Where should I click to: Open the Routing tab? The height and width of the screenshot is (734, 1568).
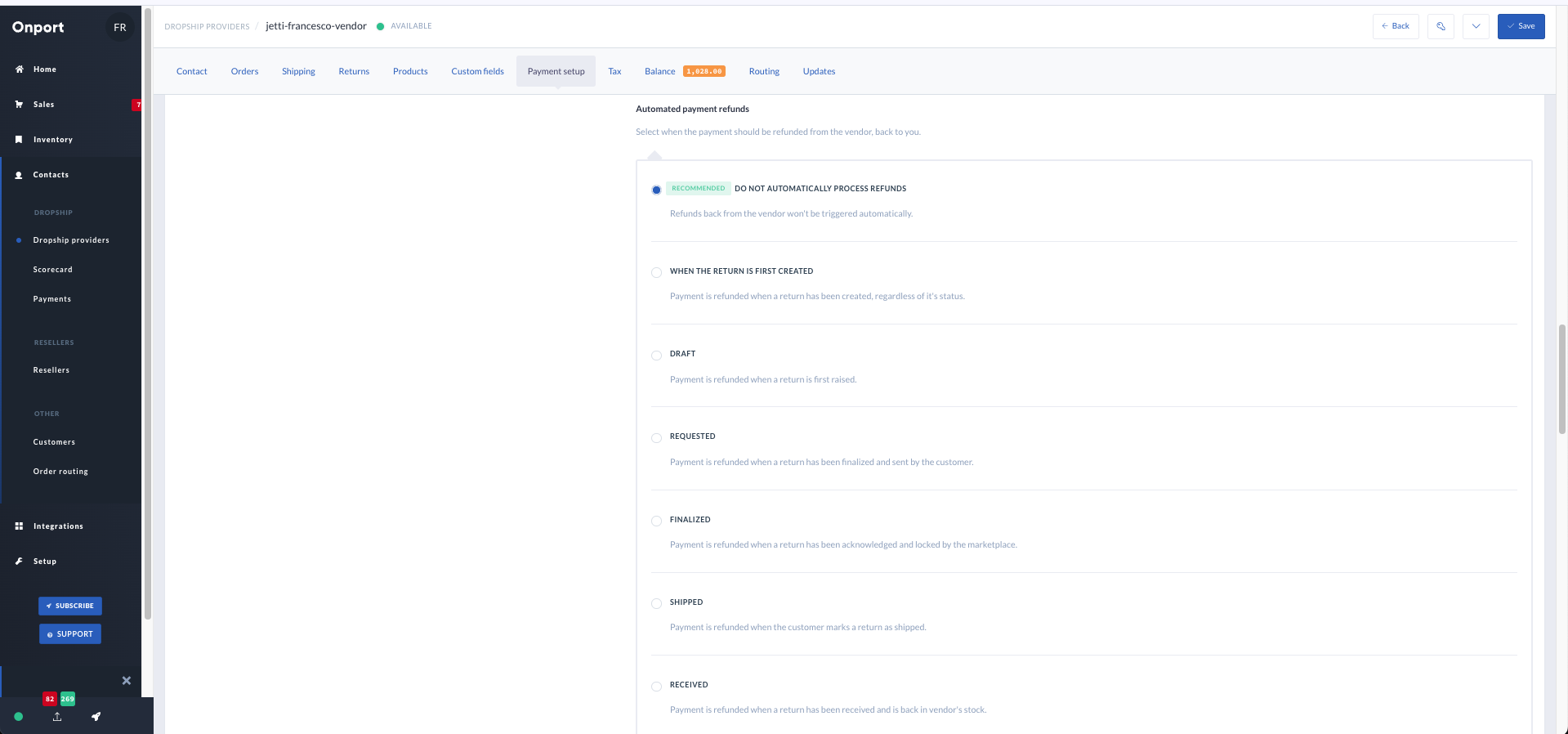764,71
